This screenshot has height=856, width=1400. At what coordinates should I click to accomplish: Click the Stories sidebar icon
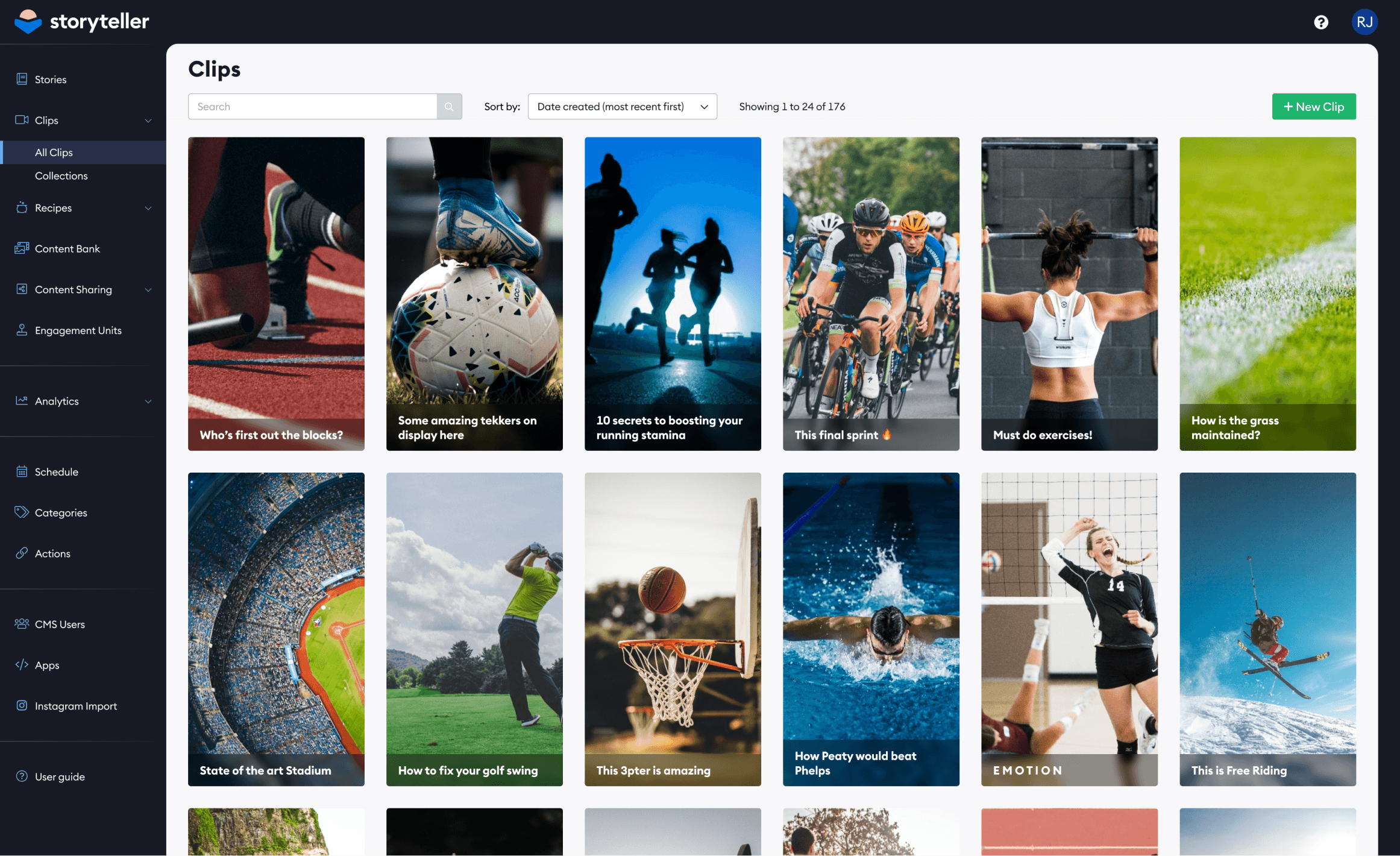coord(22,79)
